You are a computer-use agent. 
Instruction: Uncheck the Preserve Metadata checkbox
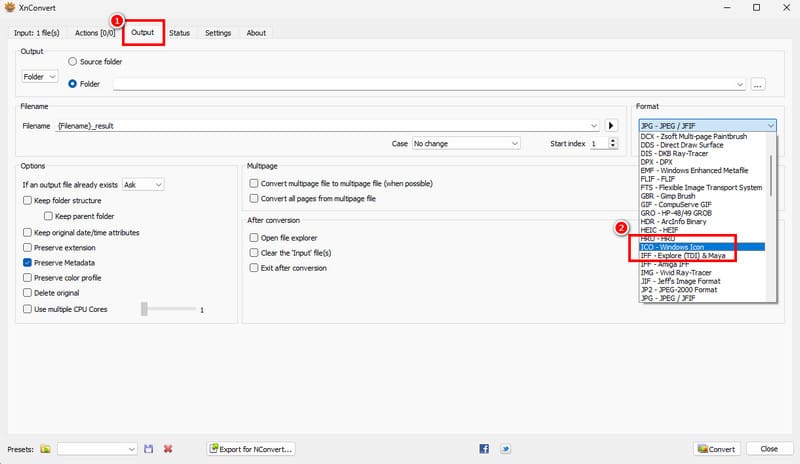(27, 262)
